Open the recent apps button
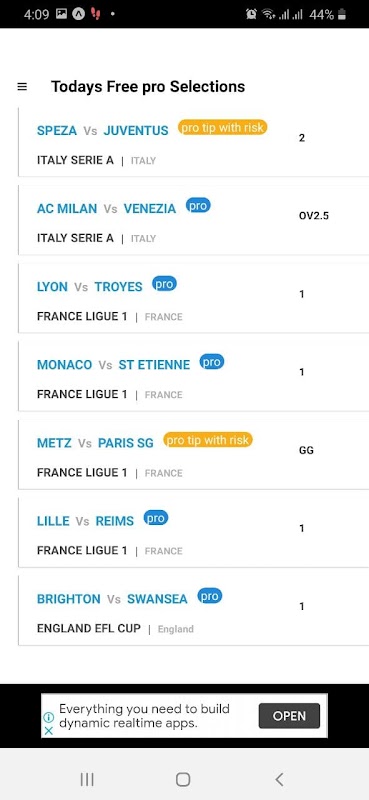Screen dimensions: 369x800 87,779
